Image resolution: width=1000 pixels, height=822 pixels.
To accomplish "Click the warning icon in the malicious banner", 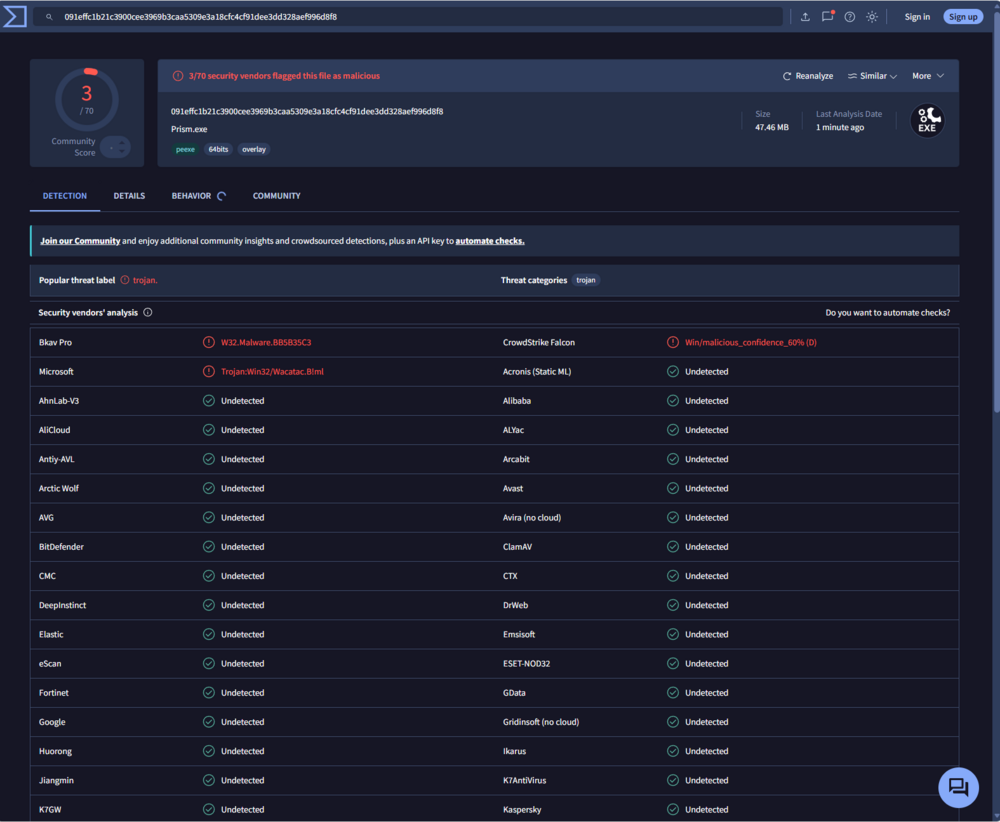I will (178, 76).
